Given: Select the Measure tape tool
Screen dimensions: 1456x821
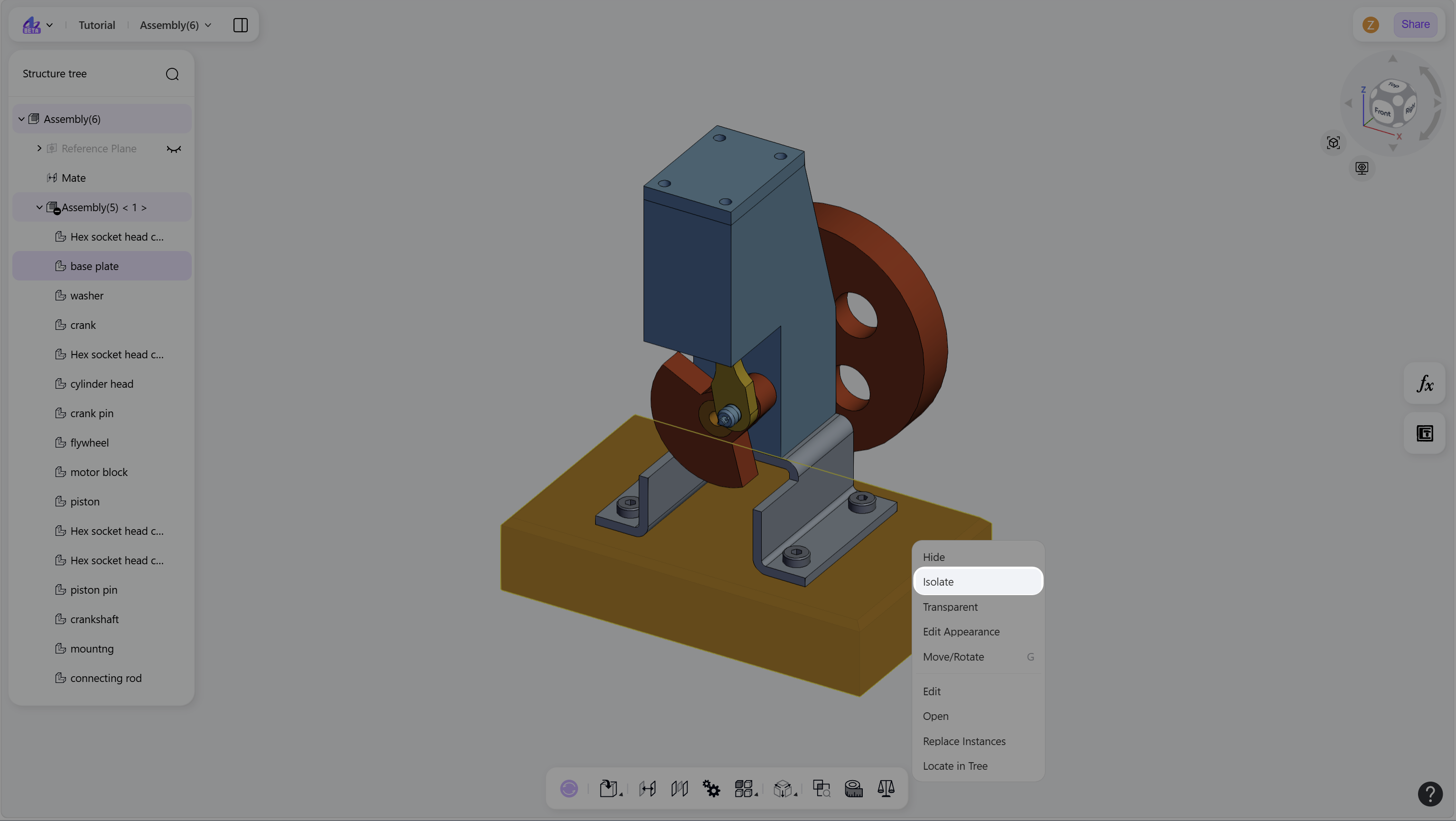Looking at the screenshot, I should pyautogui.click(x=853, y=788).
